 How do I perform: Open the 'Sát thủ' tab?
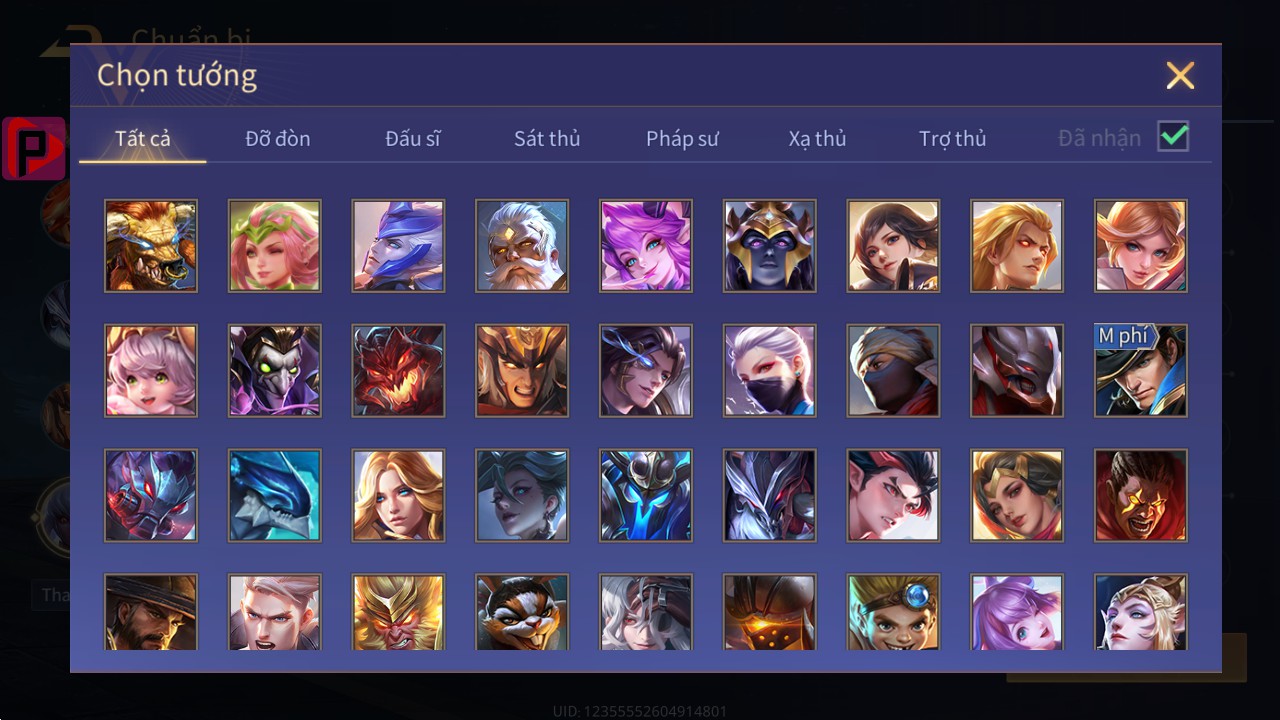click(547, 139)
